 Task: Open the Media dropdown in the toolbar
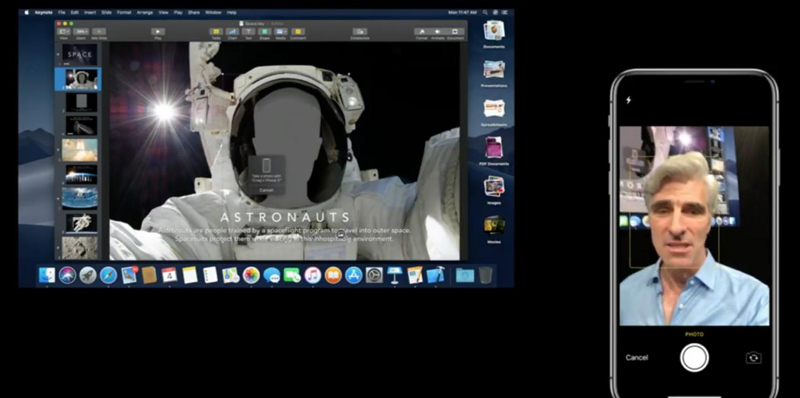281,32
